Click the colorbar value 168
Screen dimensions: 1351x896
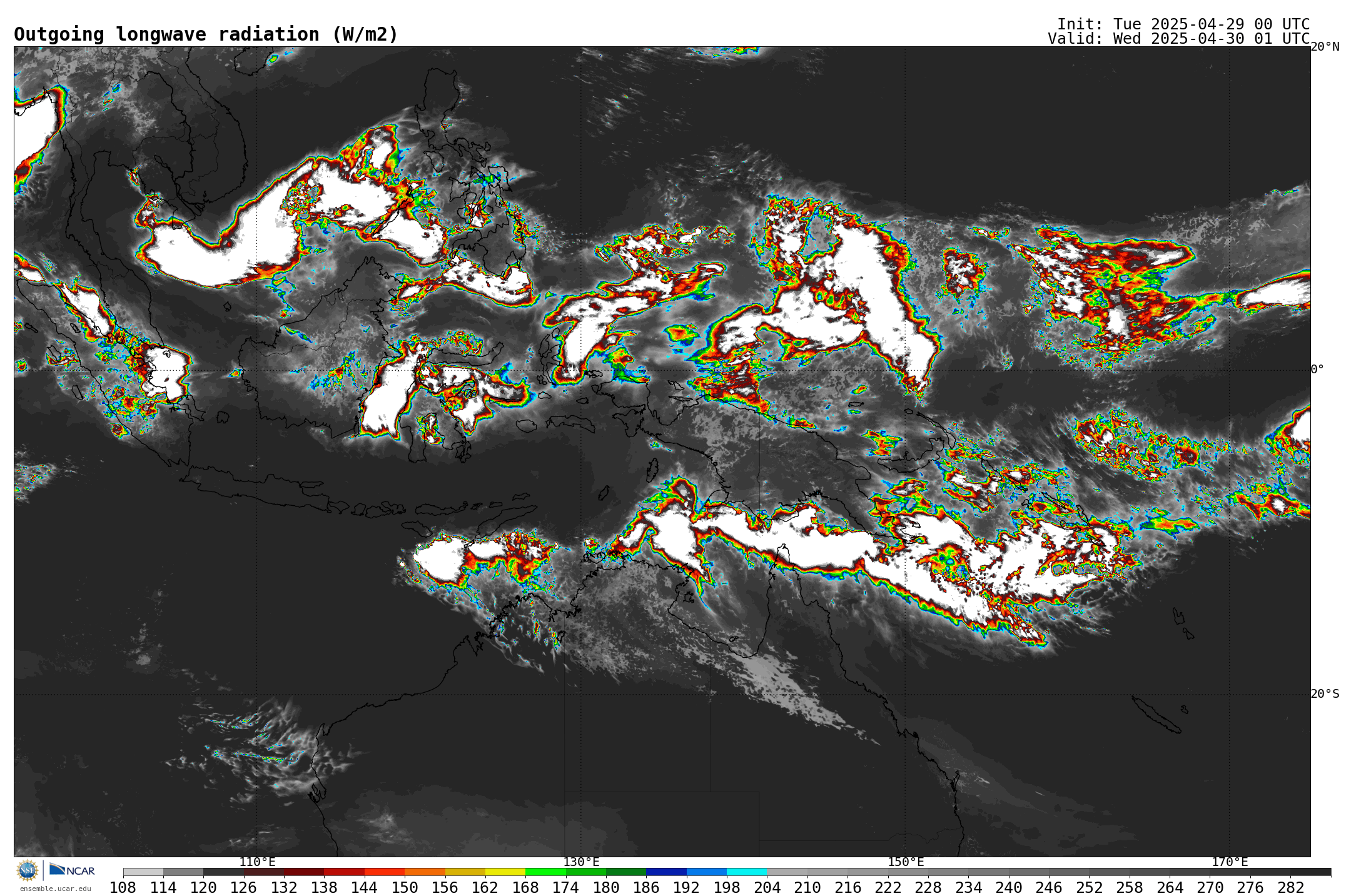click(525, 887)
